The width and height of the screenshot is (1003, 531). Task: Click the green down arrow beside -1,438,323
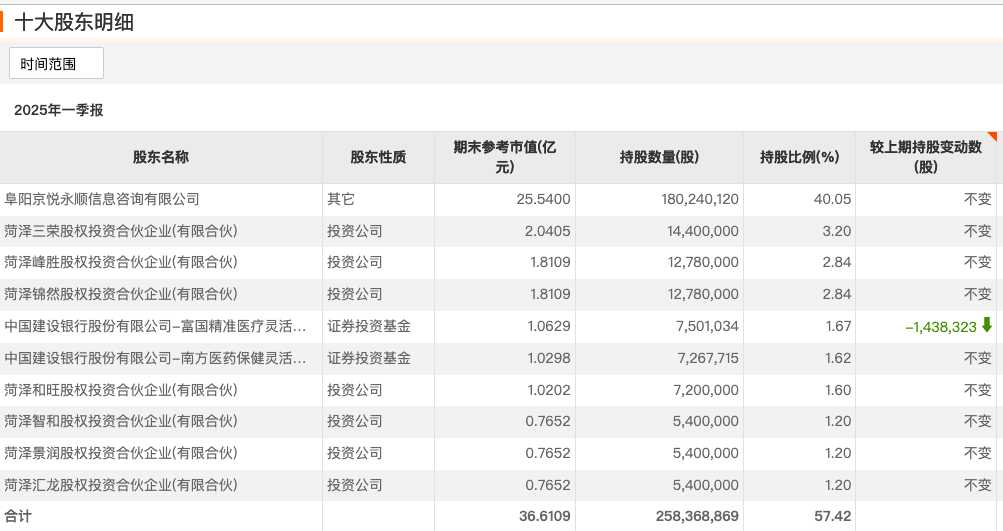[x=986, y=326]
